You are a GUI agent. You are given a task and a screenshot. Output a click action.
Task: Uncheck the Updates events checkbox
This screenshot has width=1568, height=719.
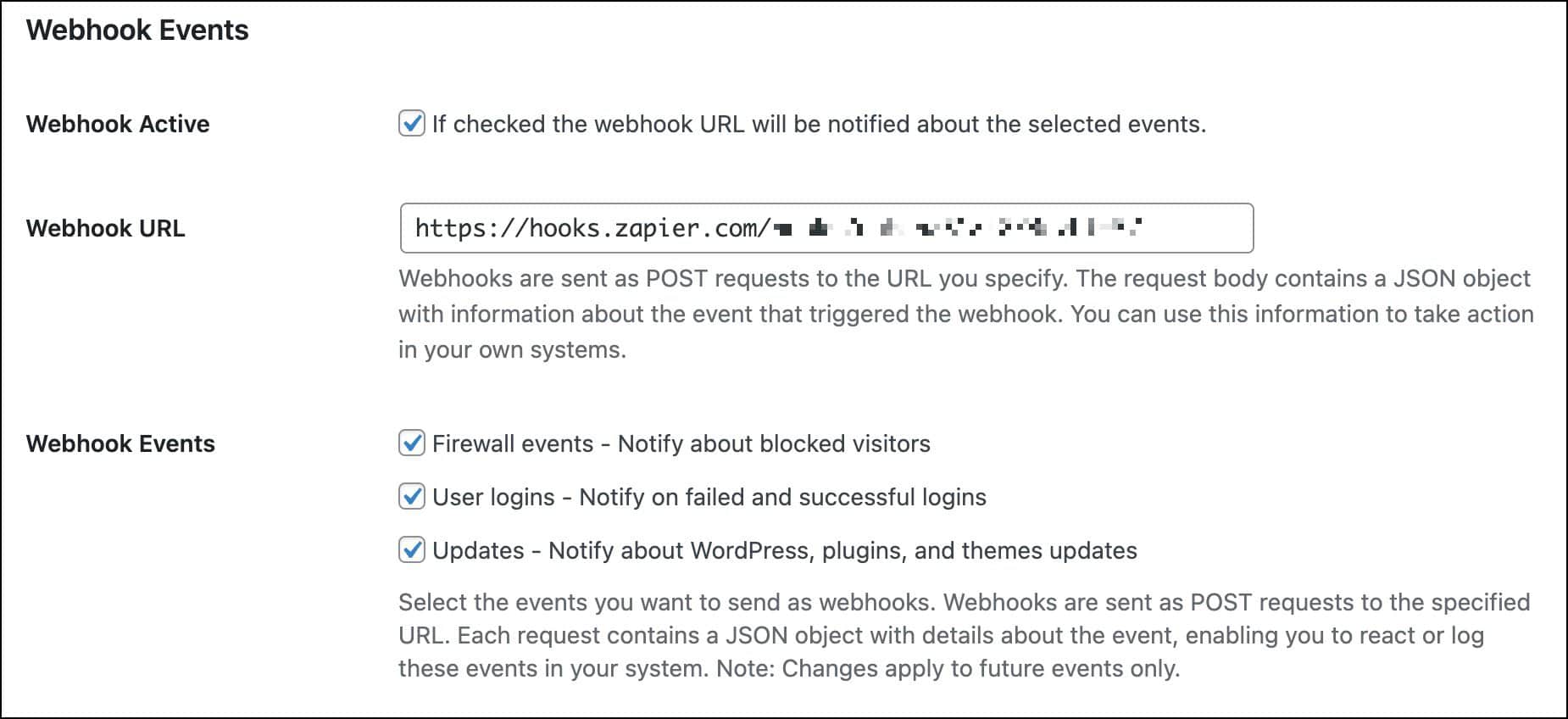click(x=413, y=550)
